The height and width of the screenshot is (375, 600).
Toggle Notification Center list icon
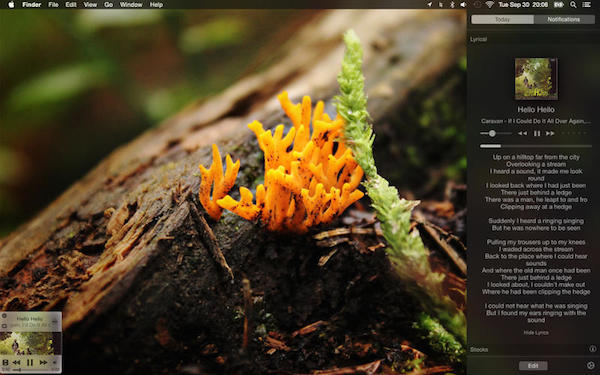pos(586,5)
